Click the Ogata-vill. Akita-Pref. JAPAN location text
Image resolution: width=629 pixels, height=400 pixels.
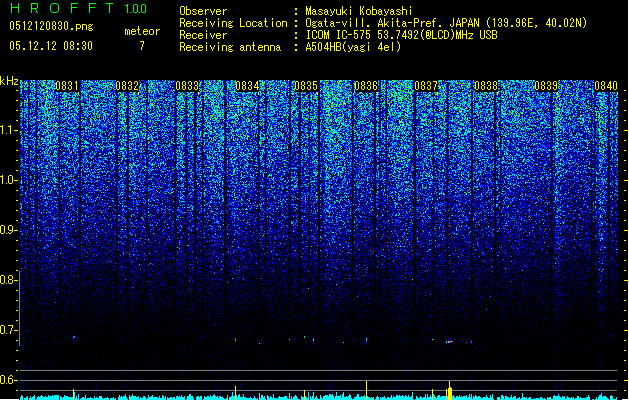tap(392, 23)
